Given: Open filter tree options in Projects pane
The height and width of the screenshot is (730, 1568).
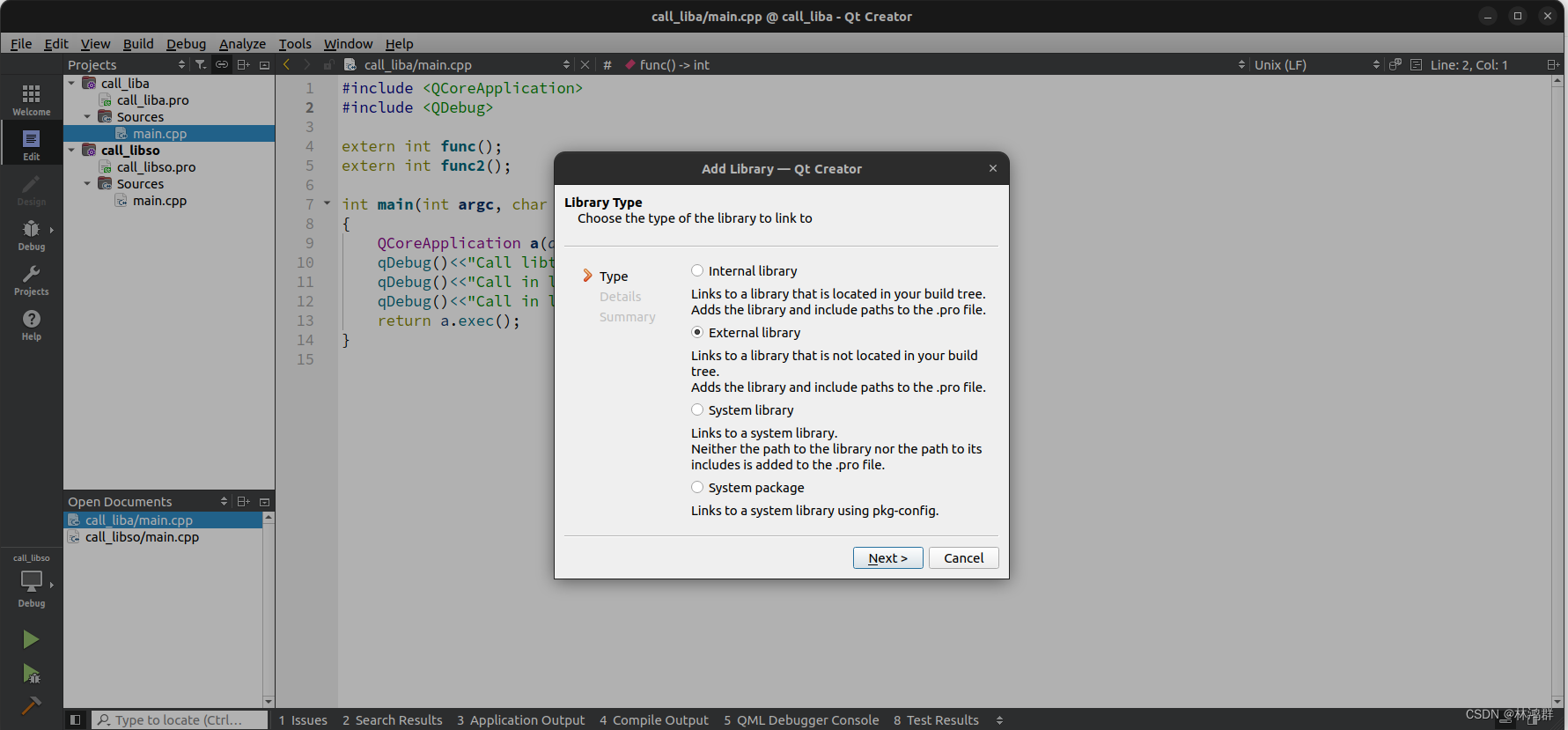Looking at the screenshot, I should (x=201, y=64).
